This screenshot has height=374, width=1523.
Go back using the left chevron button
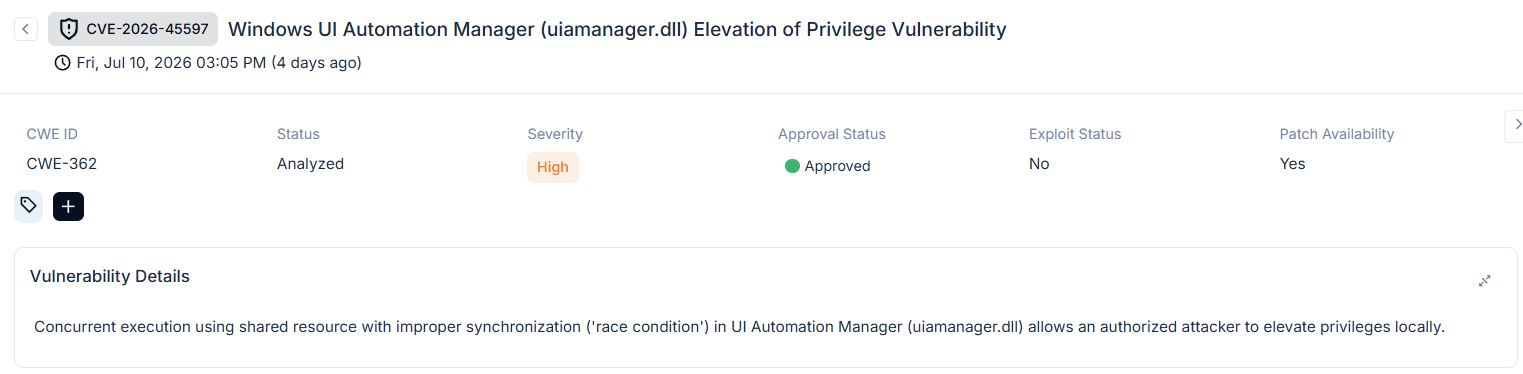coord(26,29)
